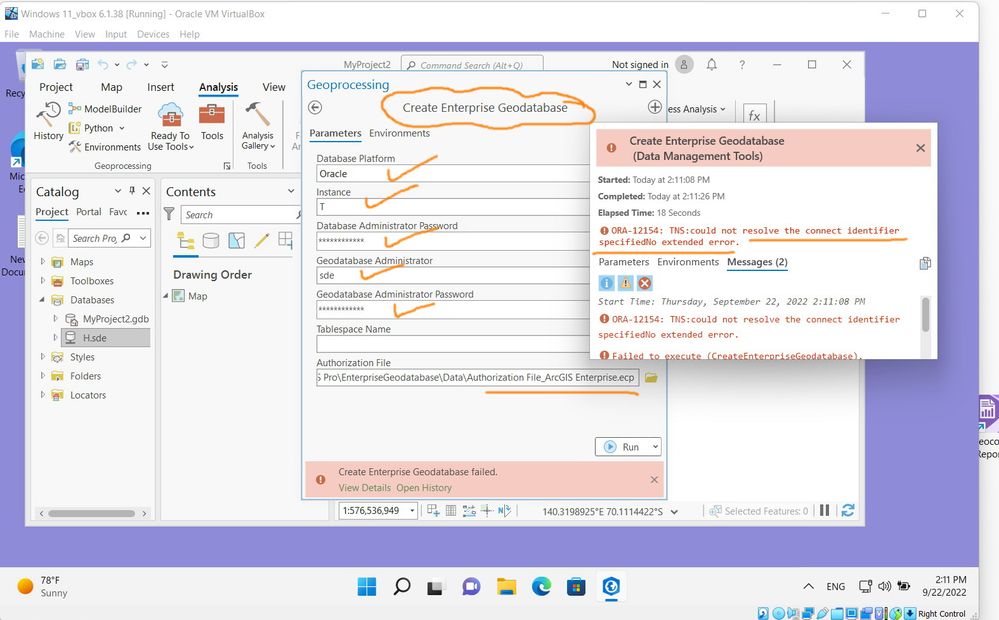Click the refresh map icon in status bar
Viewport: 999px width, 620px height.
point(848,510)
